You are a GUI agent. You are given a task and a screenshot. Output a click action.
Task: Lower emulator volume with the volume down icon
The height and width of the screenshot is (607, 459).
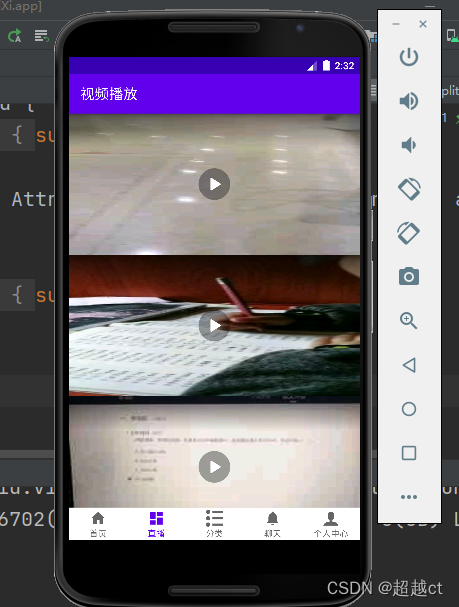coord(408,145)
